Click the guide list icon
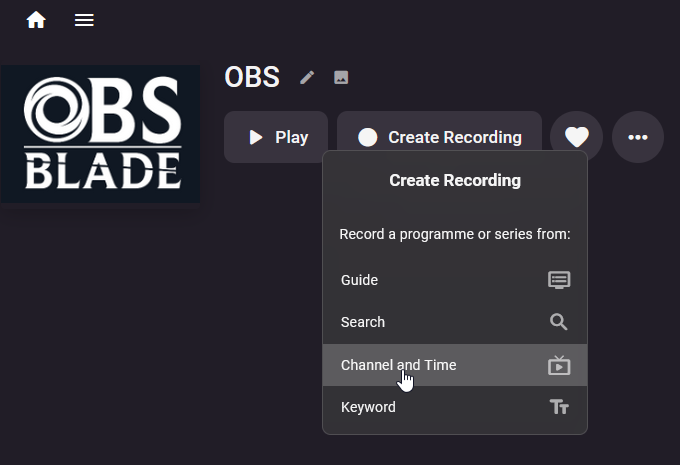Image resolution: width=680 pixels, height=465 pixels. [559, 280]
